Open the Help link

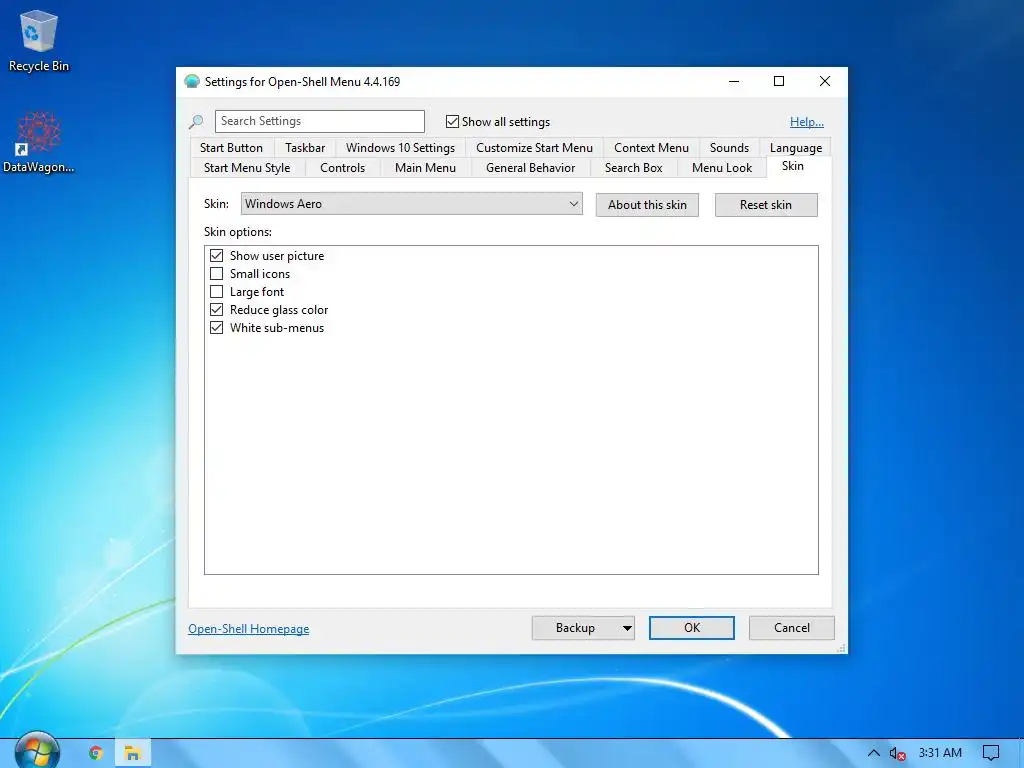click(x=807, y=121)
